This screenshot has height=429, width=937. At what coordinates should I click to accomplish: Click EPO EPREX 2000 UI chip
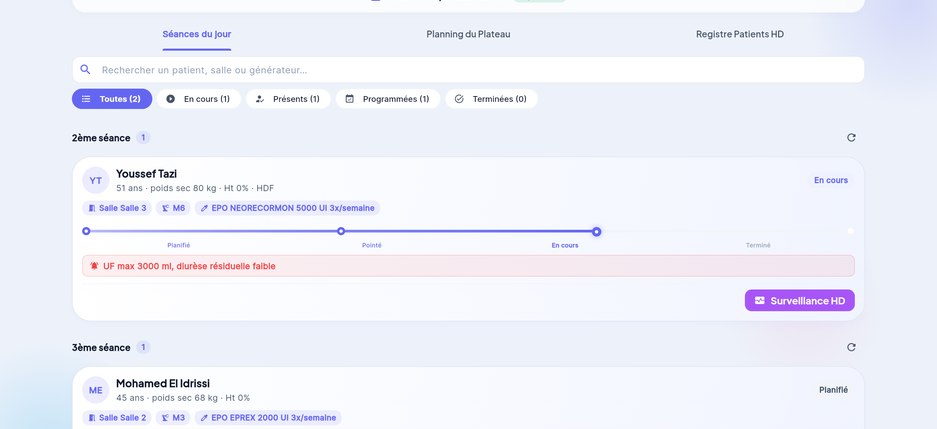(268, 418)
